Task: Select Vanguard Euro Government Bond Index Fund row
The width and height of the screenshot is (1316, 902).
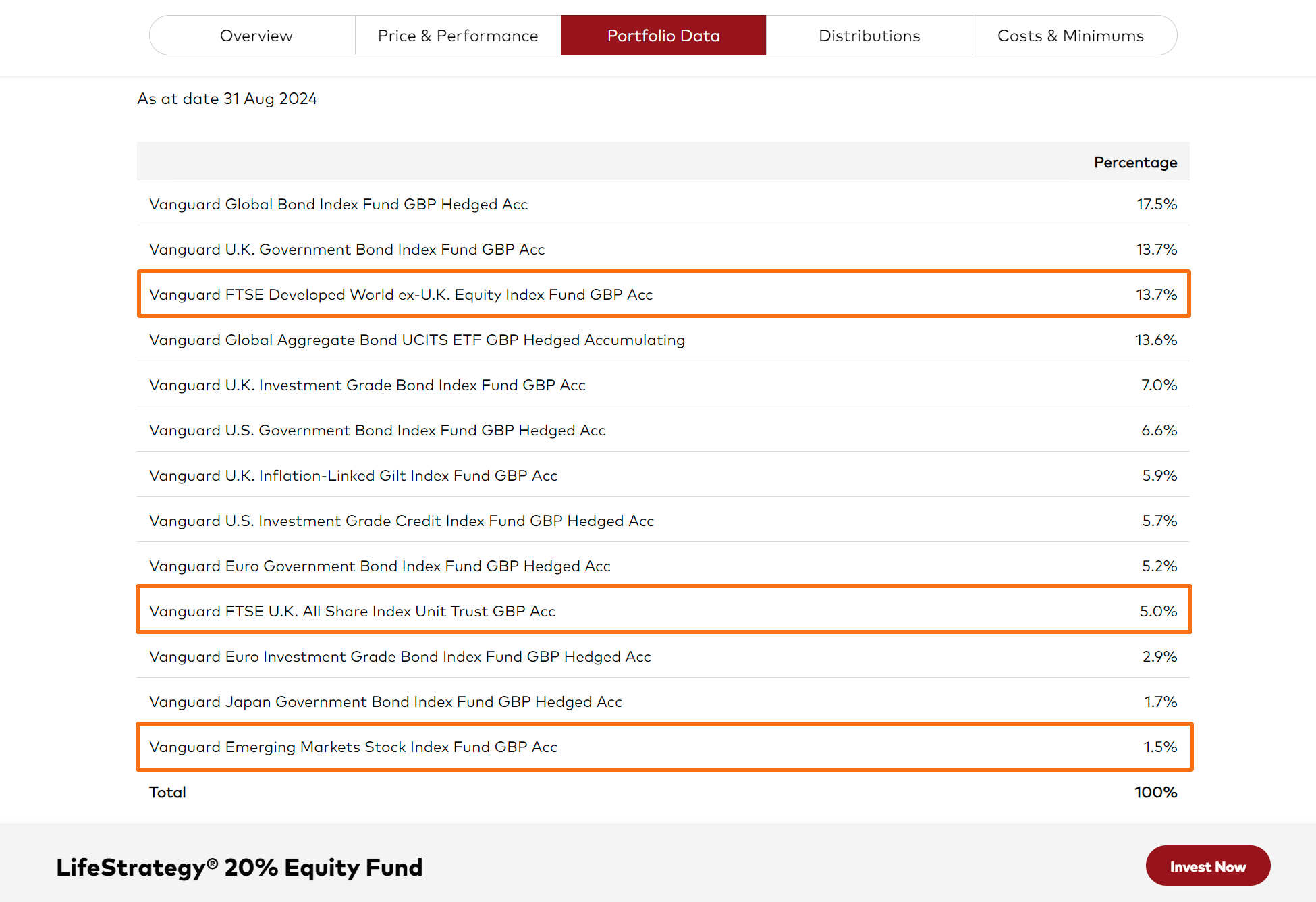Action: [x=663, y=566]
